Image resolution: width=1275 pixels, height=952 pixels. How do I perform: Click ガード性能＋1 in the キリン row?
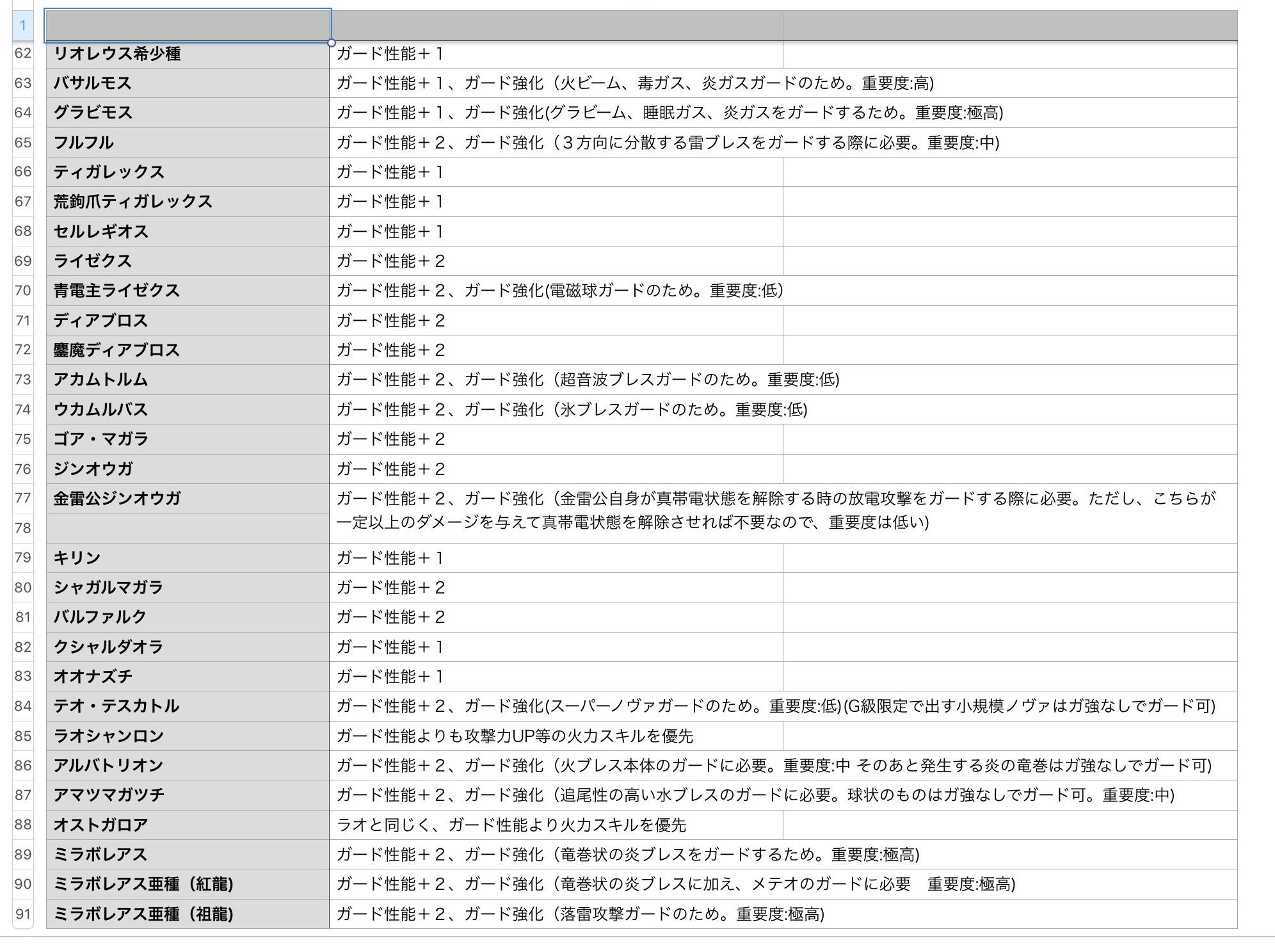tap(390, 558)
